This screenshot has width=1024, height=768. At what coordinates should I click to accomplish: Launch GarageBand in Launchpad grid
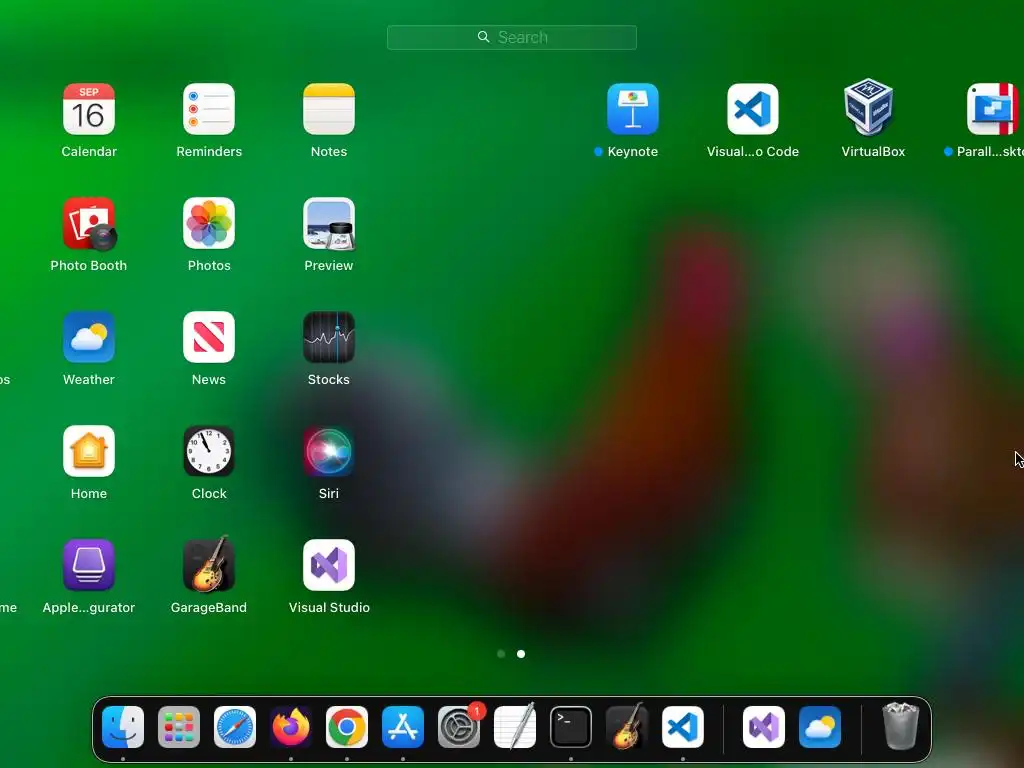coord(209,564)
